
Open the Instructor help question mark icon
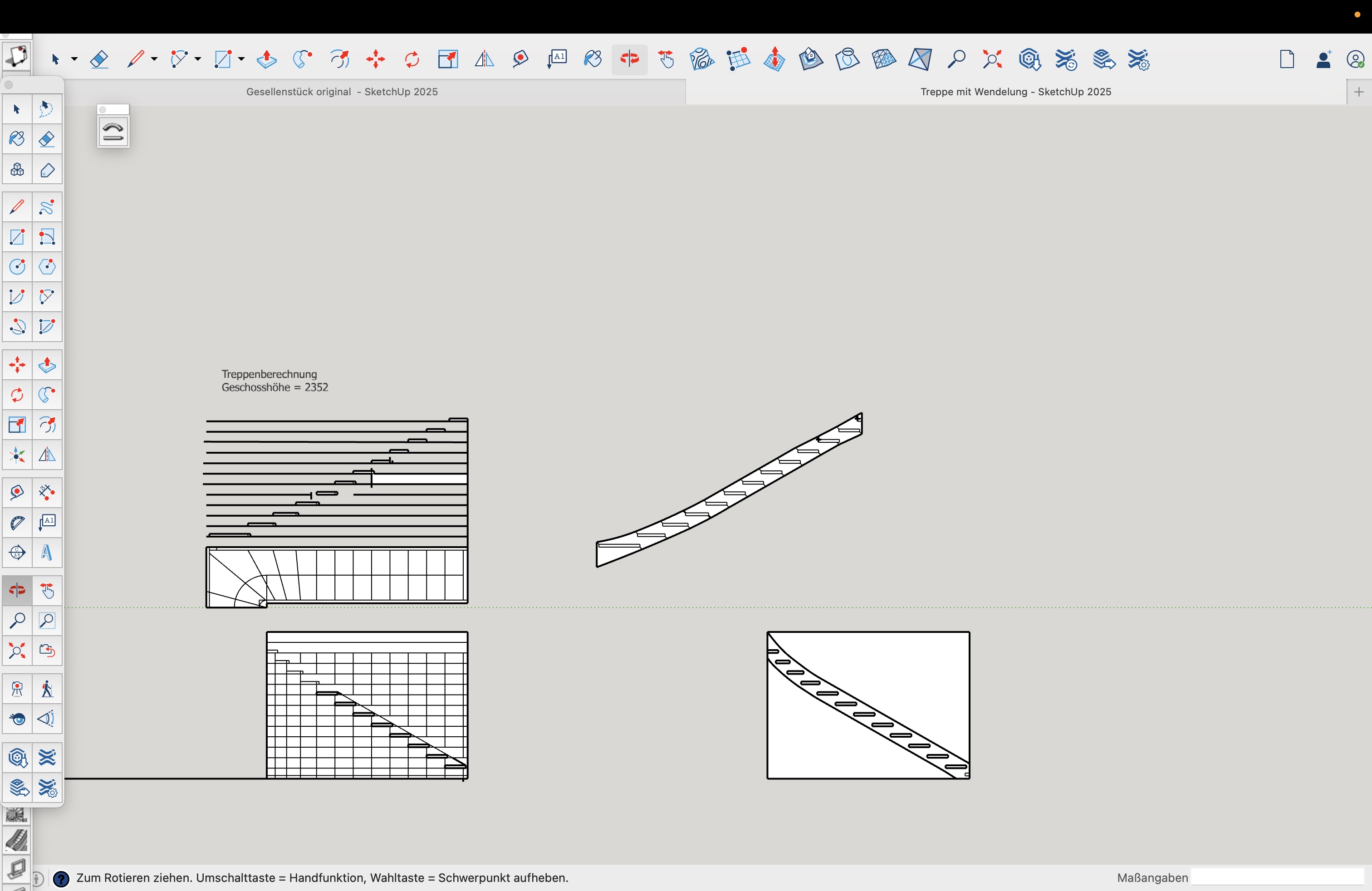[x=61, y=879]
